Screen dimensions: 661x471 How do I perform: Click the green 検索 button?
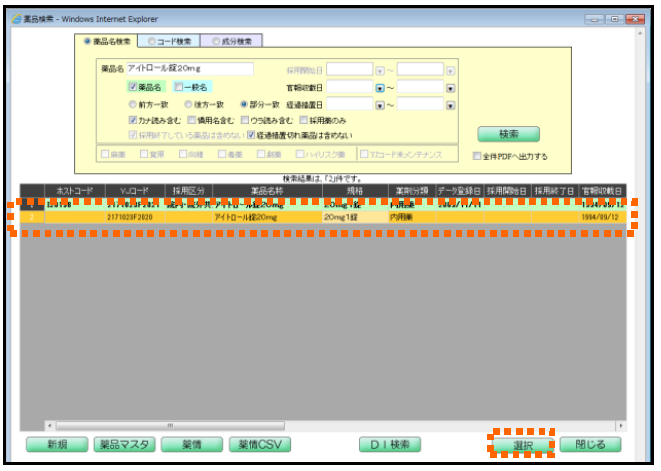click(507, 134)
